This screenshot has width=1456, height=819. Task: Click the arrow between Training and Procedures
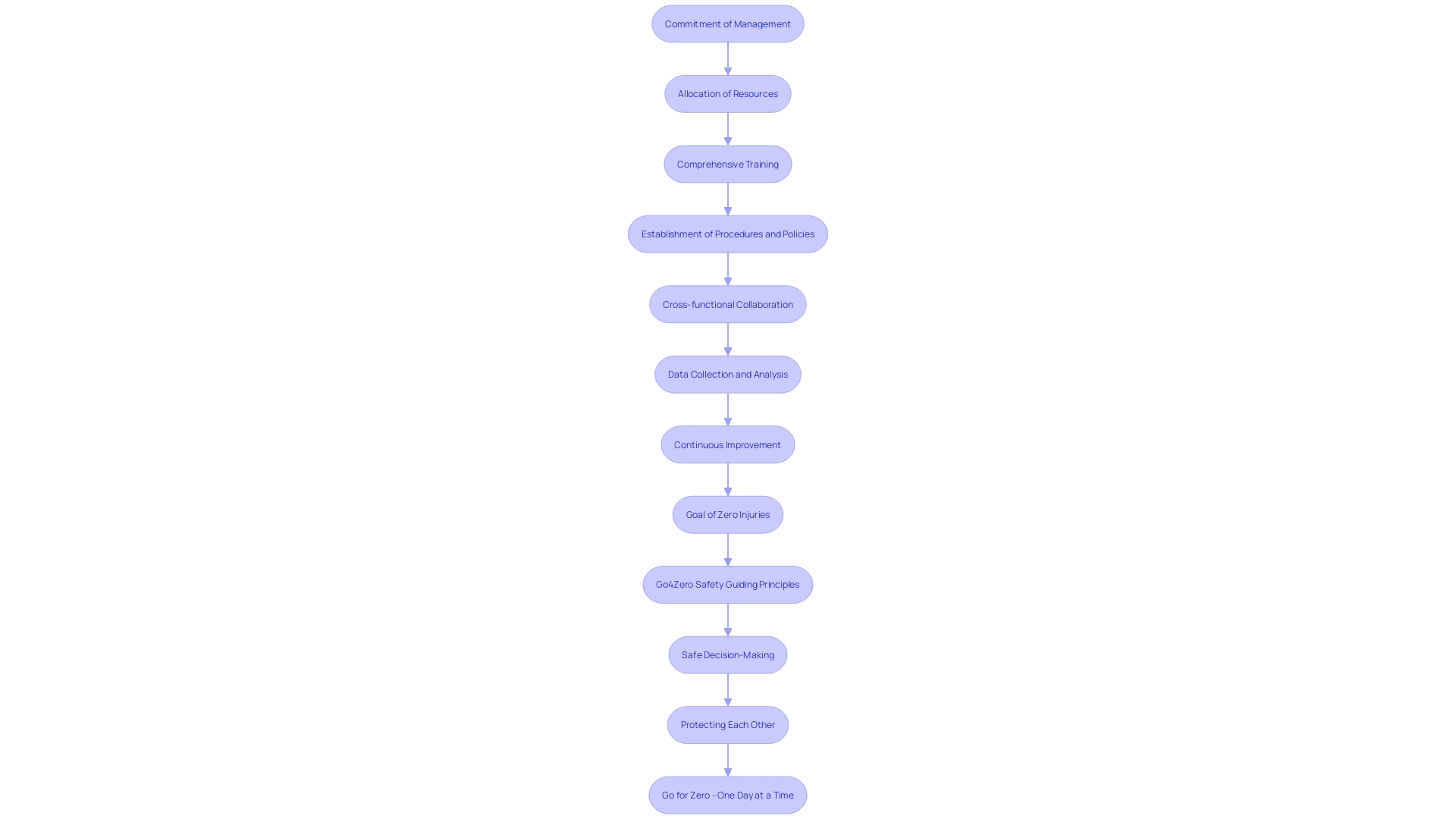pyautogui.click(x=727, y=198)
